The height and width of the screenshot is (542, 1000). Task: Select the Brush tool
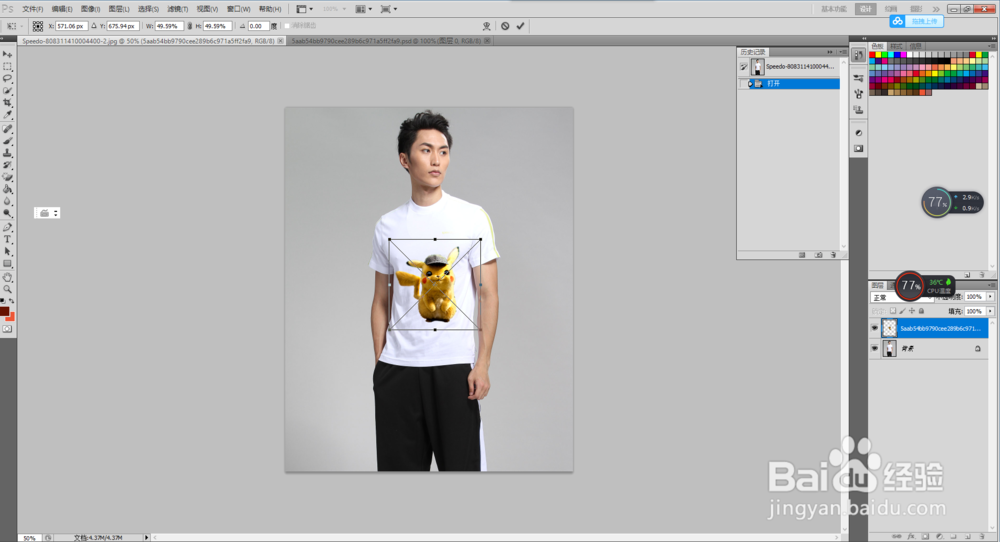pos(8,141)
